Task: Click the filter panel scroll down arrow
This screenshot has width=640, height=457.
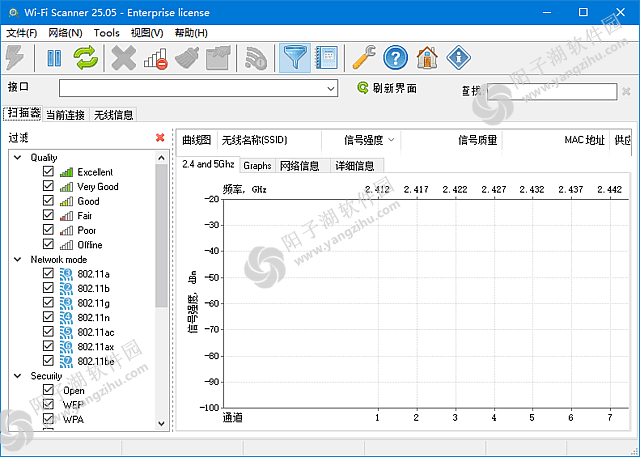Action: pos(162,424)
